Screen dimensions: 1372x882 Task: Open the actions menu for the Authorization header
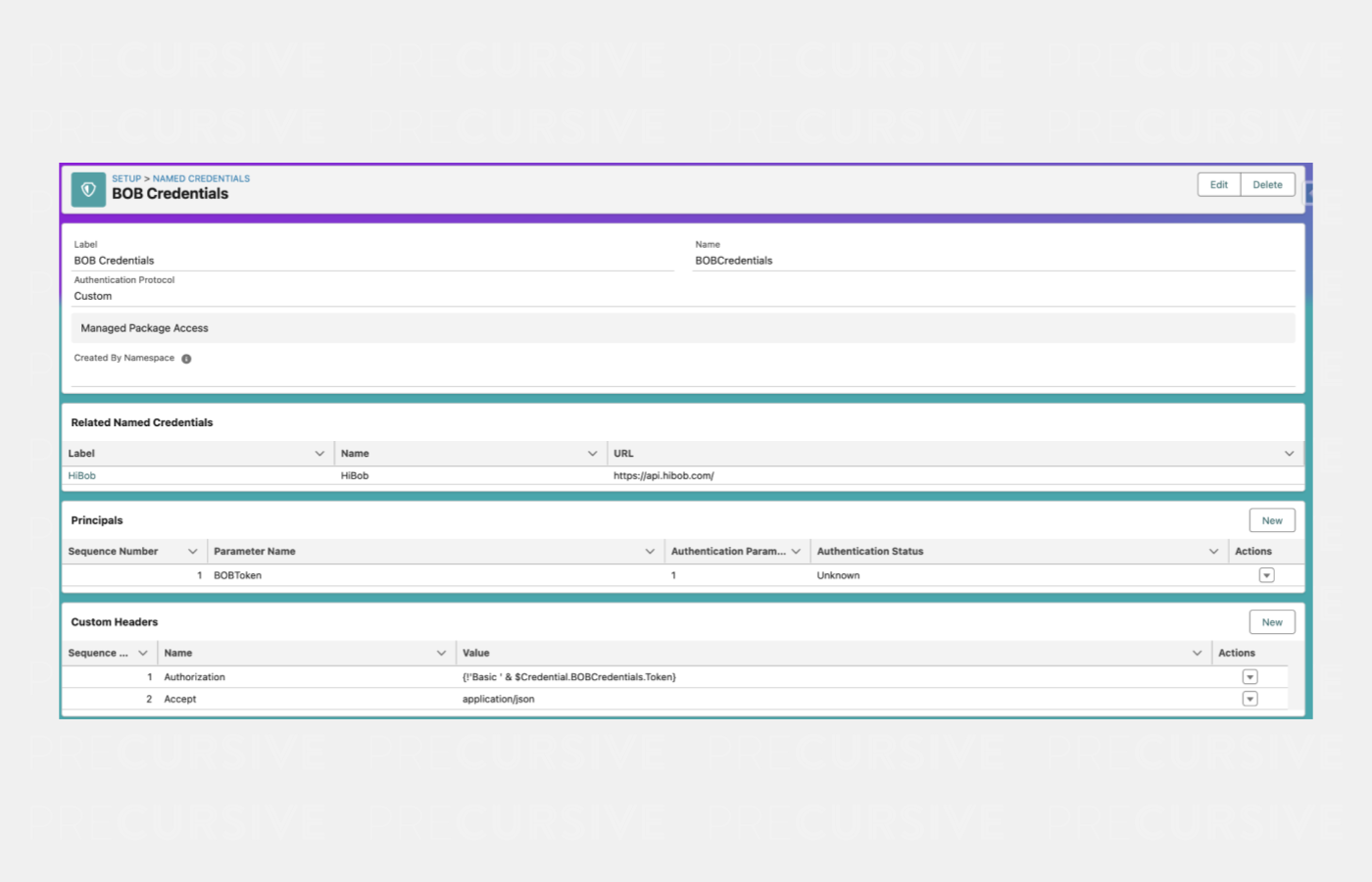pos(1250,677)
